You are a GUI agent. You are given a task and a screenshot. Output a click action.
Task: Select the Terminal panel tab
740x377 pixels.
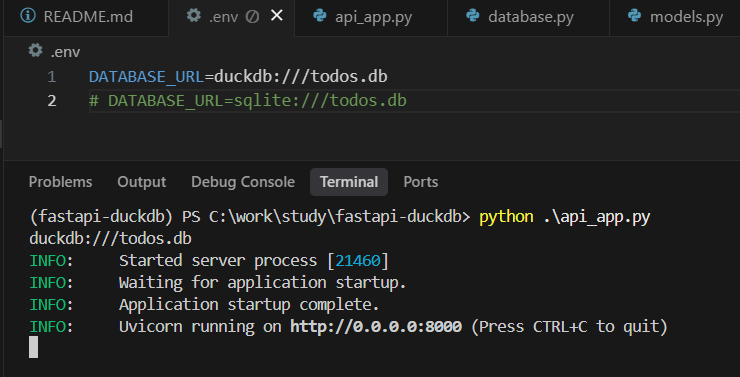coord(349,182)
